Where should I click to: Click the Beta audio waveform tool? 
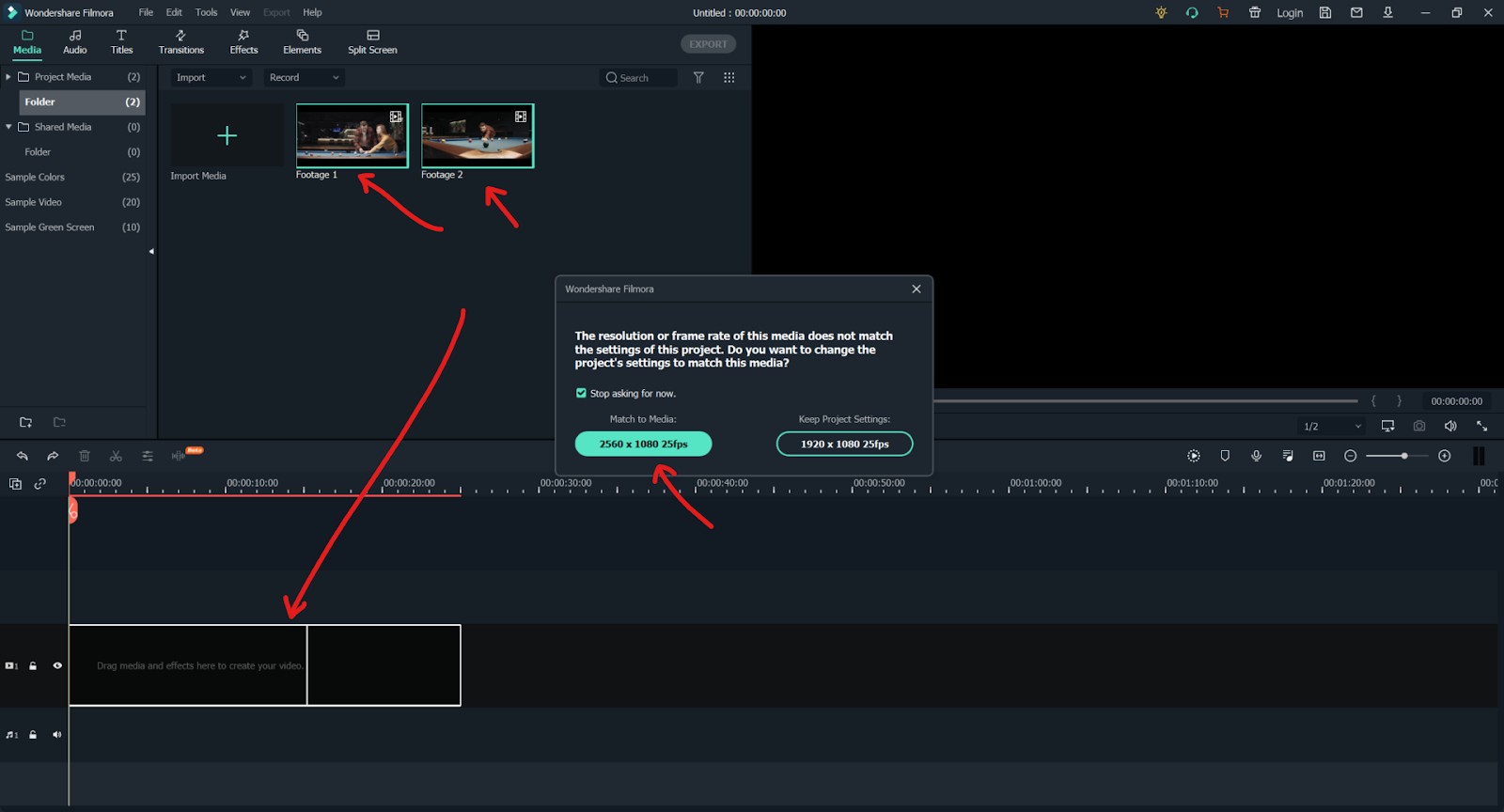179,456
